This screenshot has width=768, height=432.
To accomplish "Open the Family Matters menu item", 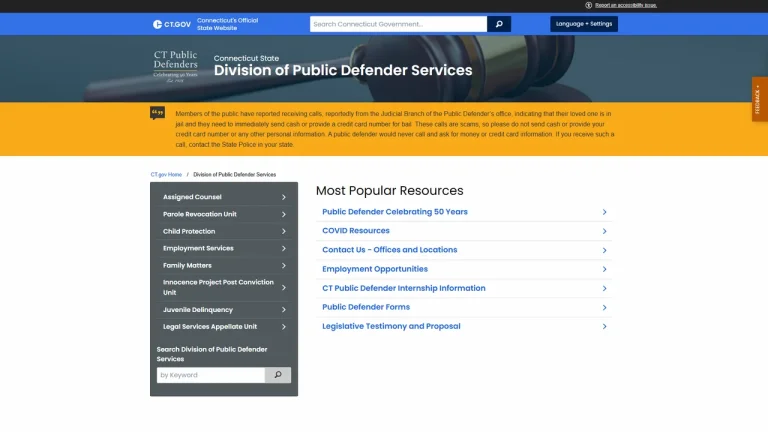I will 187,265.
